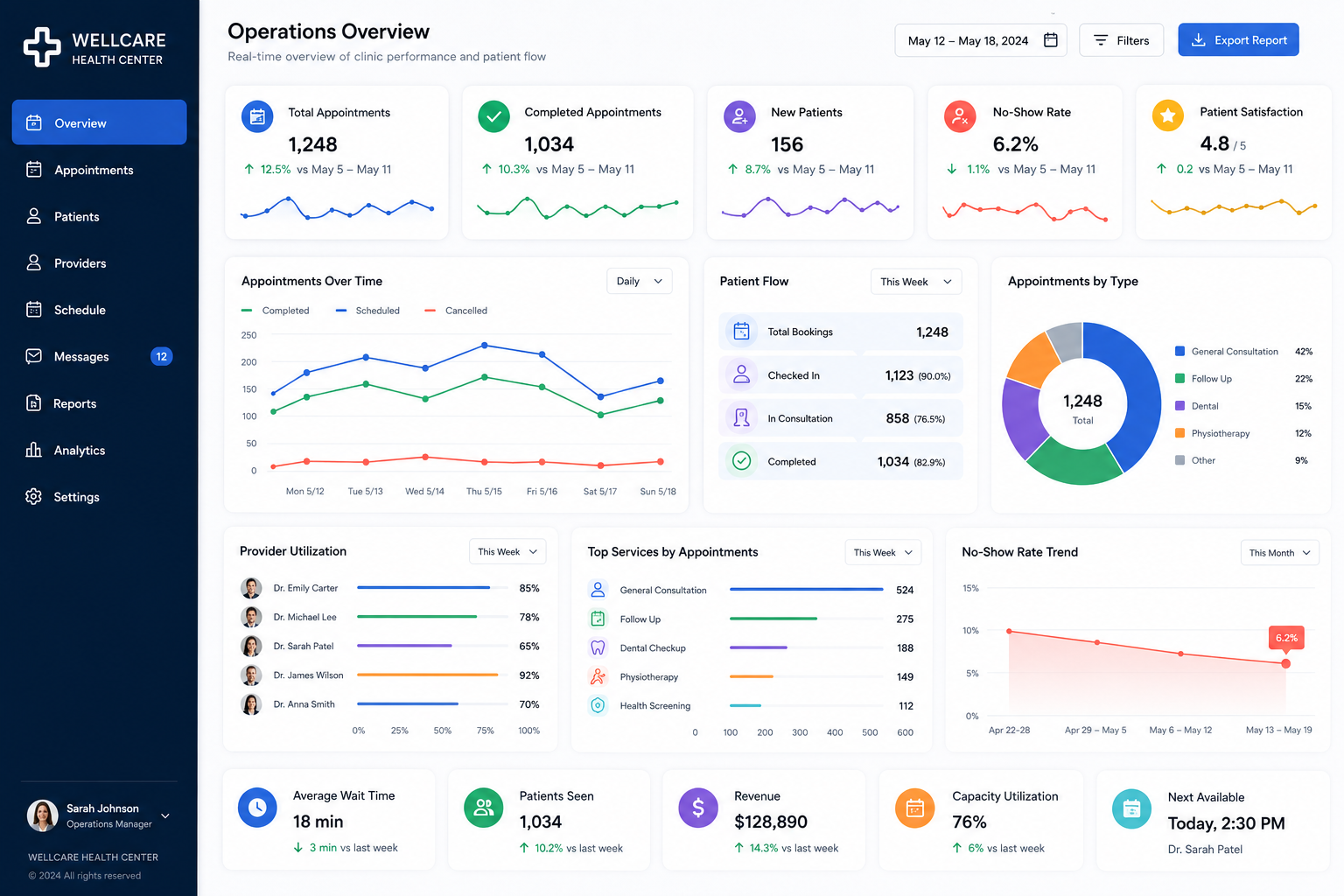Click the Next Available calendar icon
The image size is (1344, 896).
pos(1131,809)
